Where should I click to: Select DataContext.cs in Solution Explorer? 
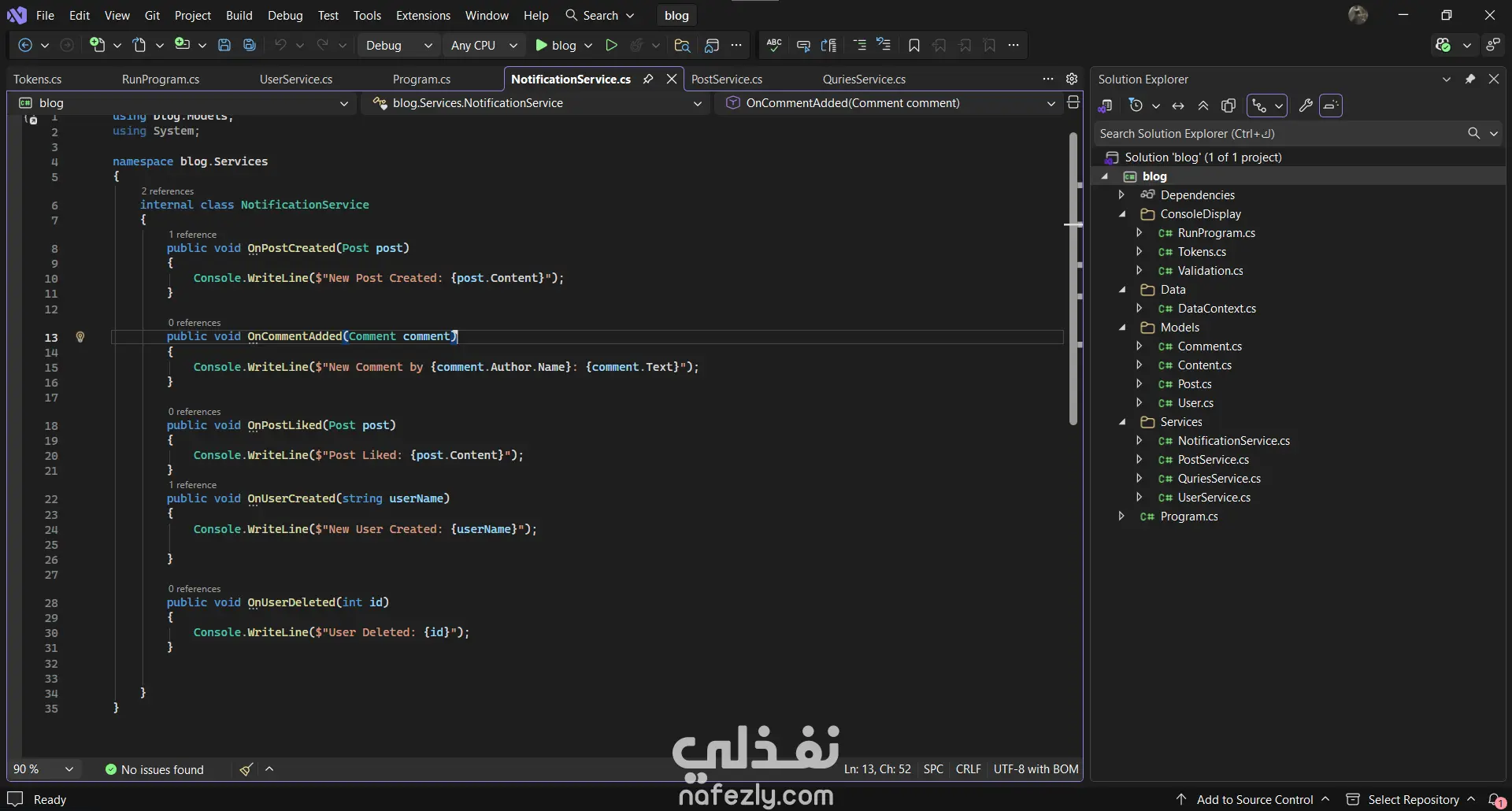1217,309
